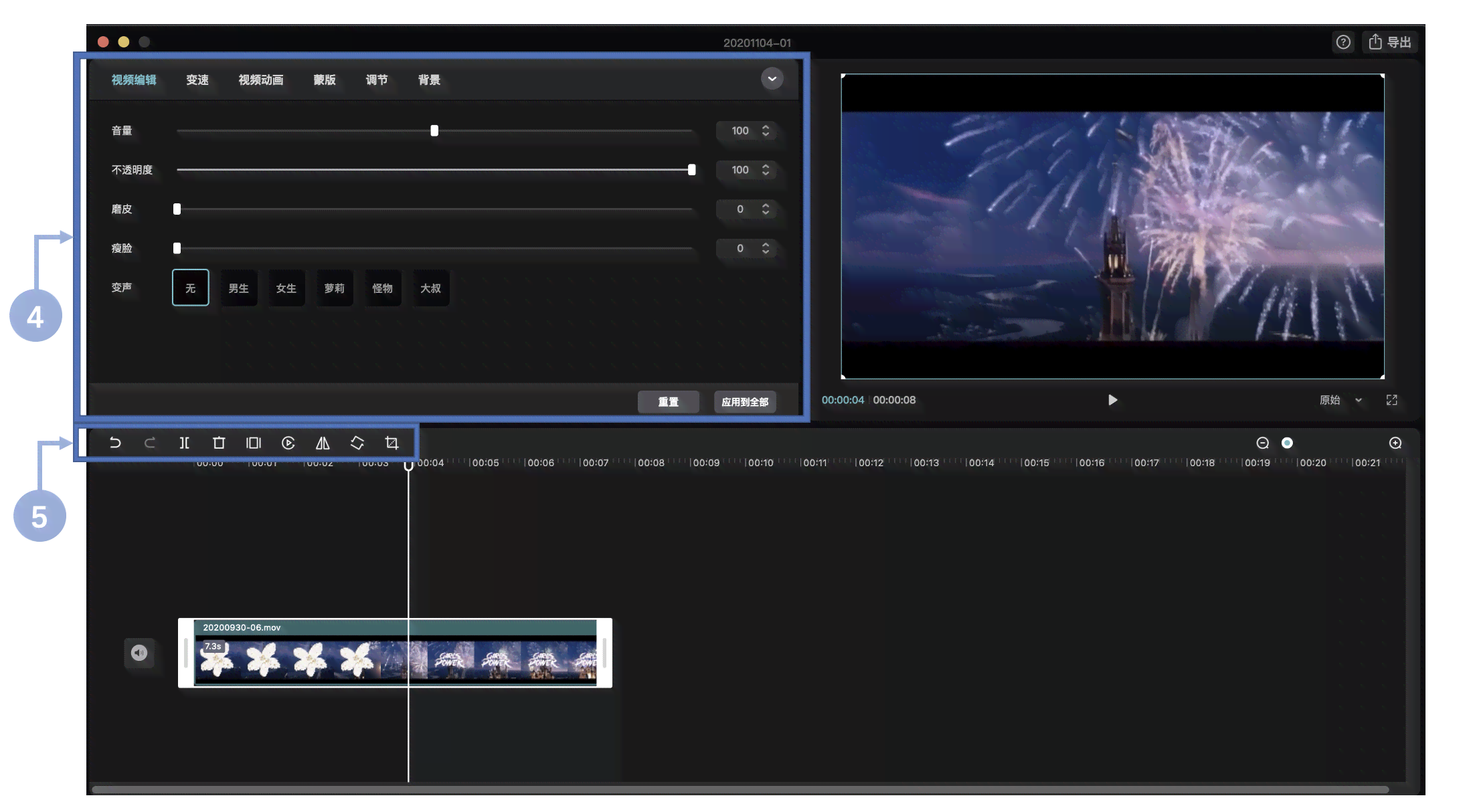This screenshot has width=1471, height=812.
Task: Switch to the 调节 tab
Action: (x=376, y=79)
